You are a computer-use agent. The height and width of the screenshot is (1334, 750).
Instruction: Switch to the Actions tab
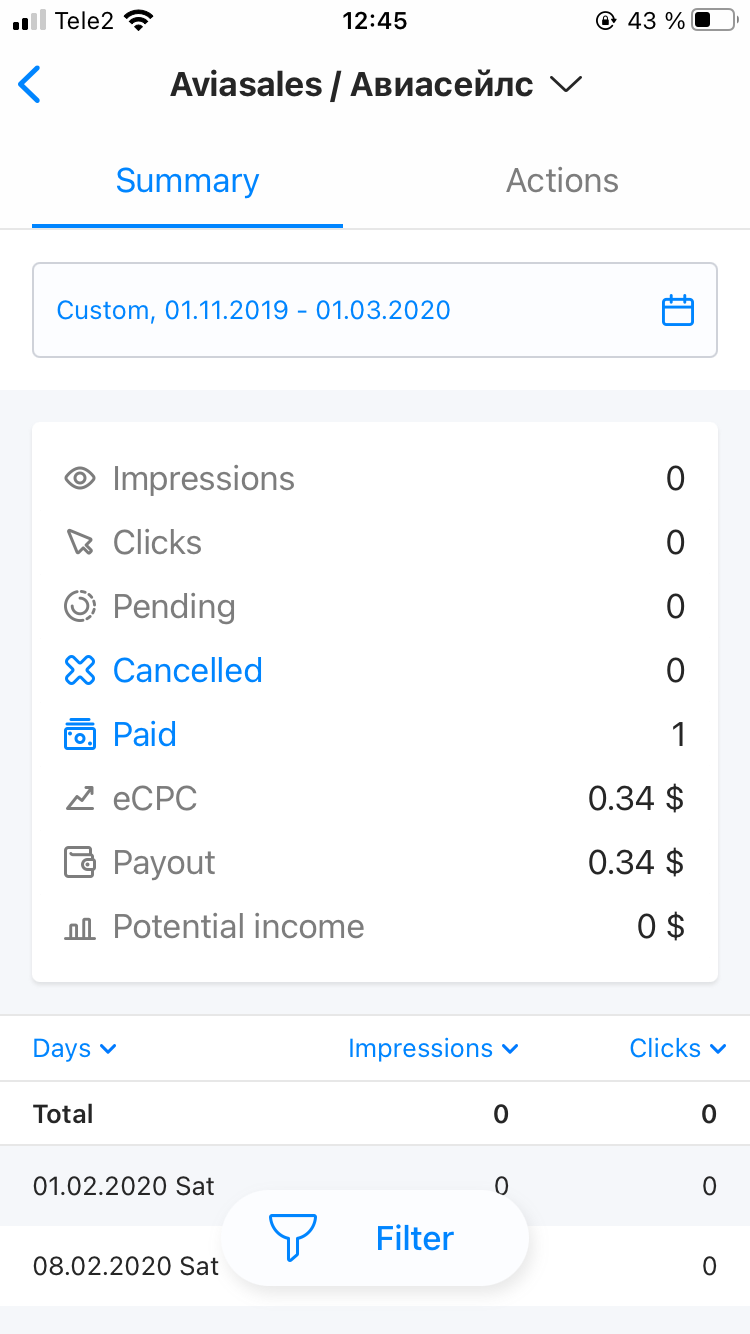[562, 181]
